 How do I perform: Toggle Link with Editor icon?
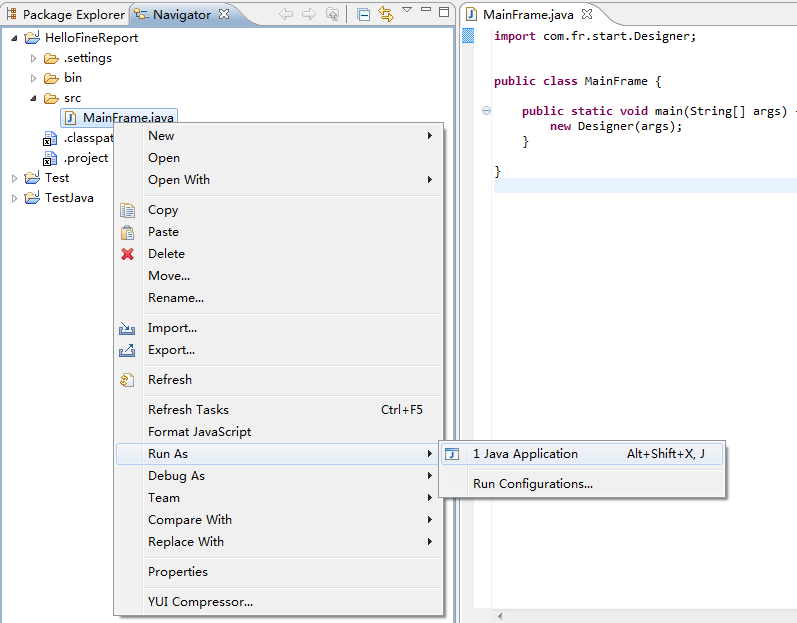(x=386, y=14)
